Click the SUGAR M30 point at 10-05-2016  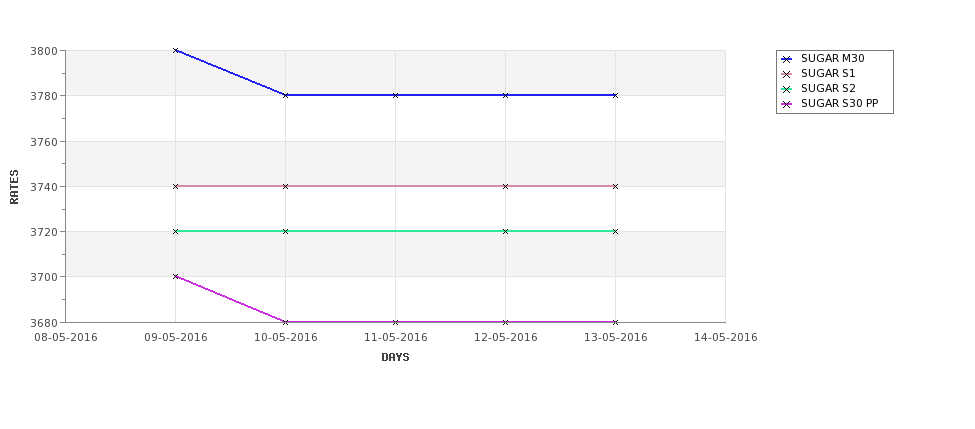(285, 95)
